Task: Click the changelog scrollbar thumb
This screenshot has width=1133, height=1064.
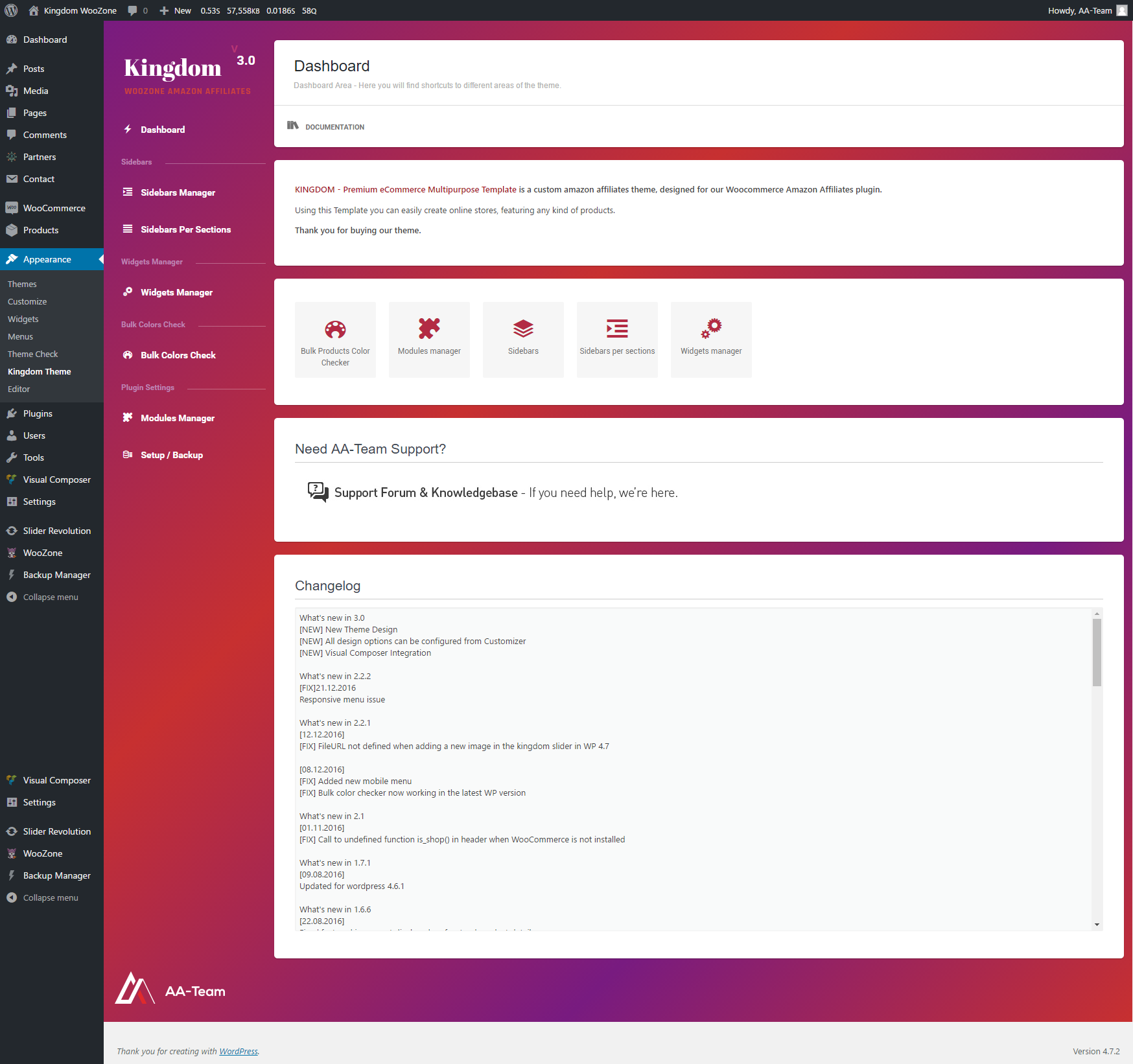Action: click(1097, 652)
